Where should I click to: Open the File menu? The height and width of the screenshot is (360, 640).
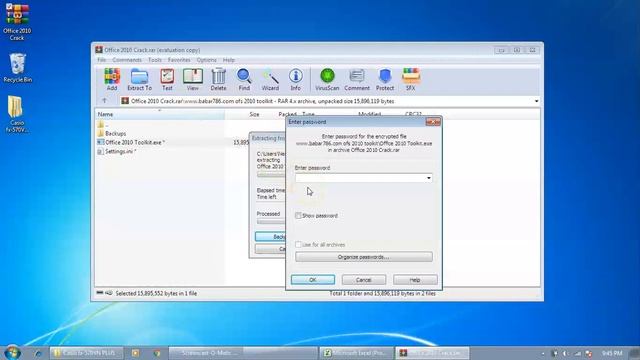[102, 60]
